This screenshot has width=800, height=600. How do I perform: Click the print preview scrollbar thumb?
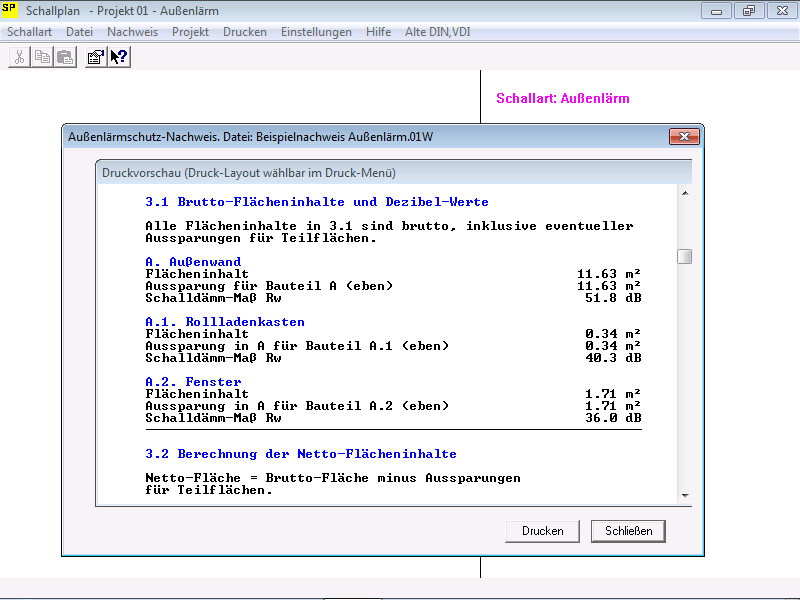tap(685, 257)
